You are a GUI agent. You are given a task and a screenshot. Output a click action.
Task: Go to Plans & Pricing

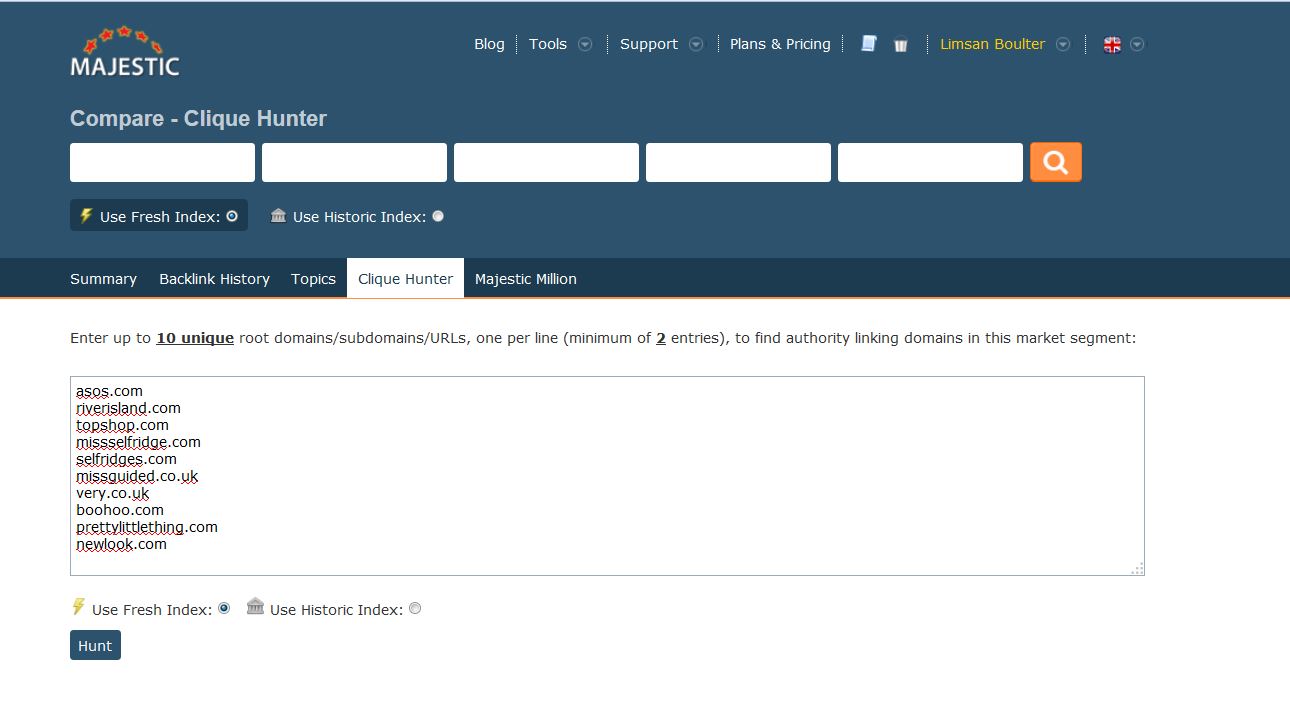(x=780, y=44)
